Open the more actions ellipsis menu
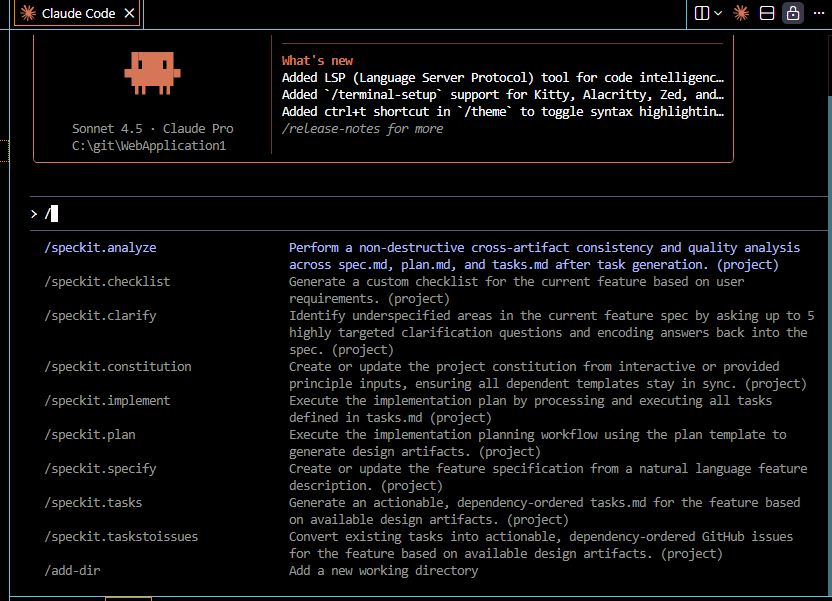832x601 pixels. [x=819, y=13]
